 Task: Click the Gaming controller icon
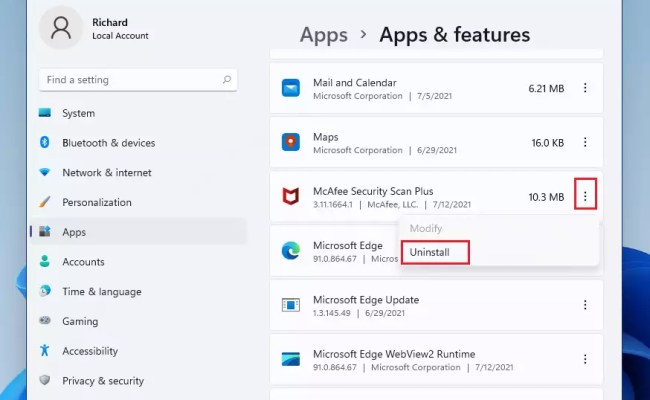45,320
